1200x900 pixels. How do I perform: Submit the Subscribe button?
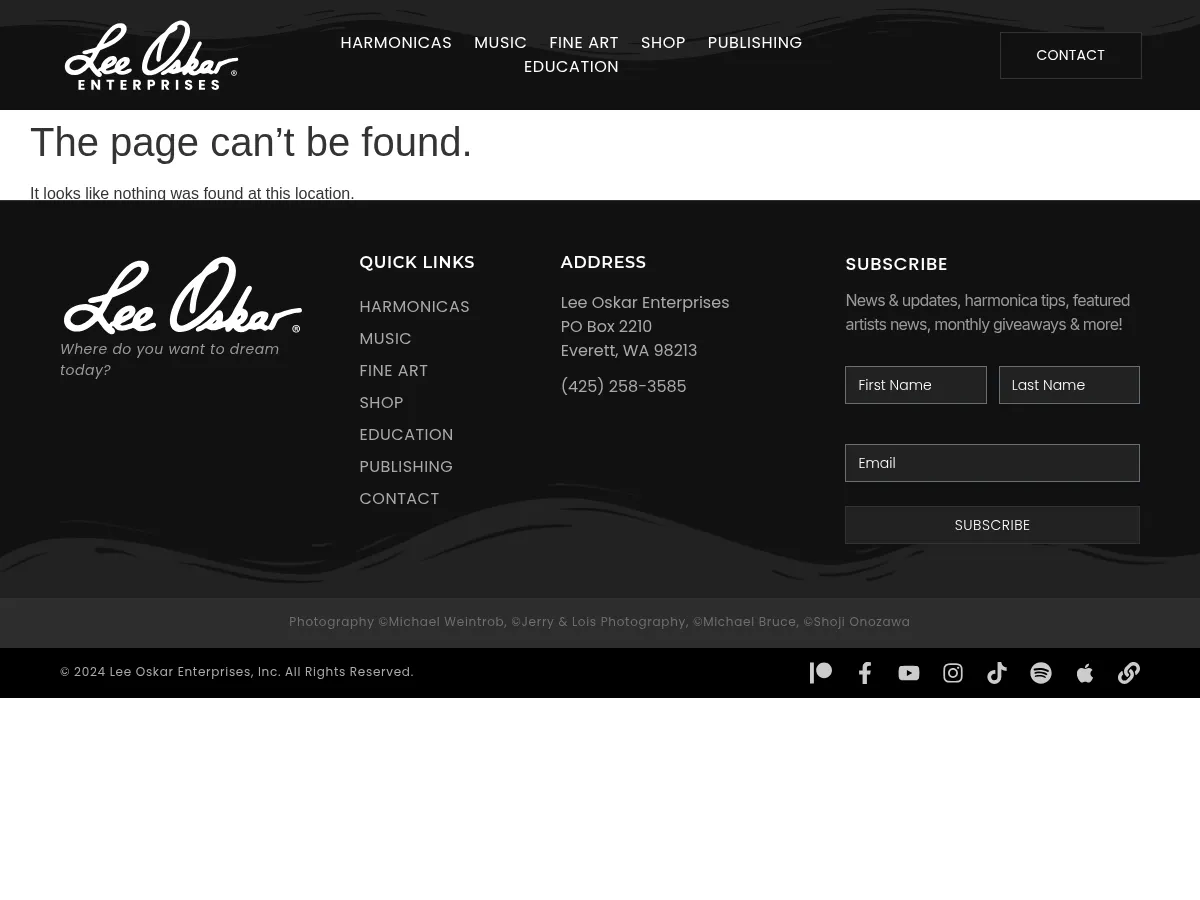pyautogui.click(x=992, y=525)
